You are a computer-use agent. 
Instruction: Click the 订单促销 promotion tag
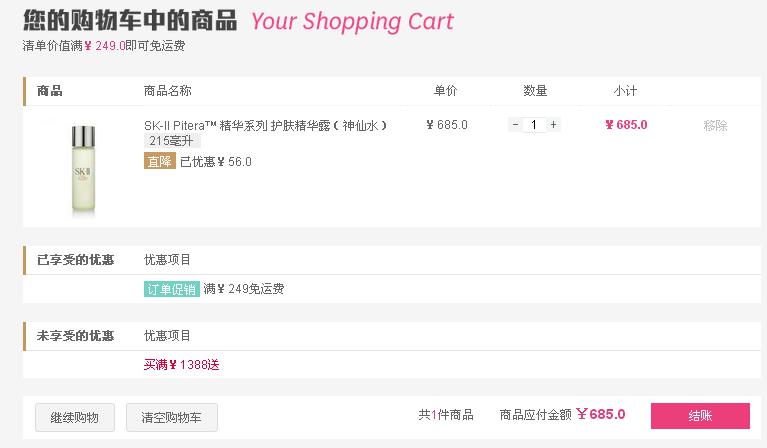pos(172,289)
